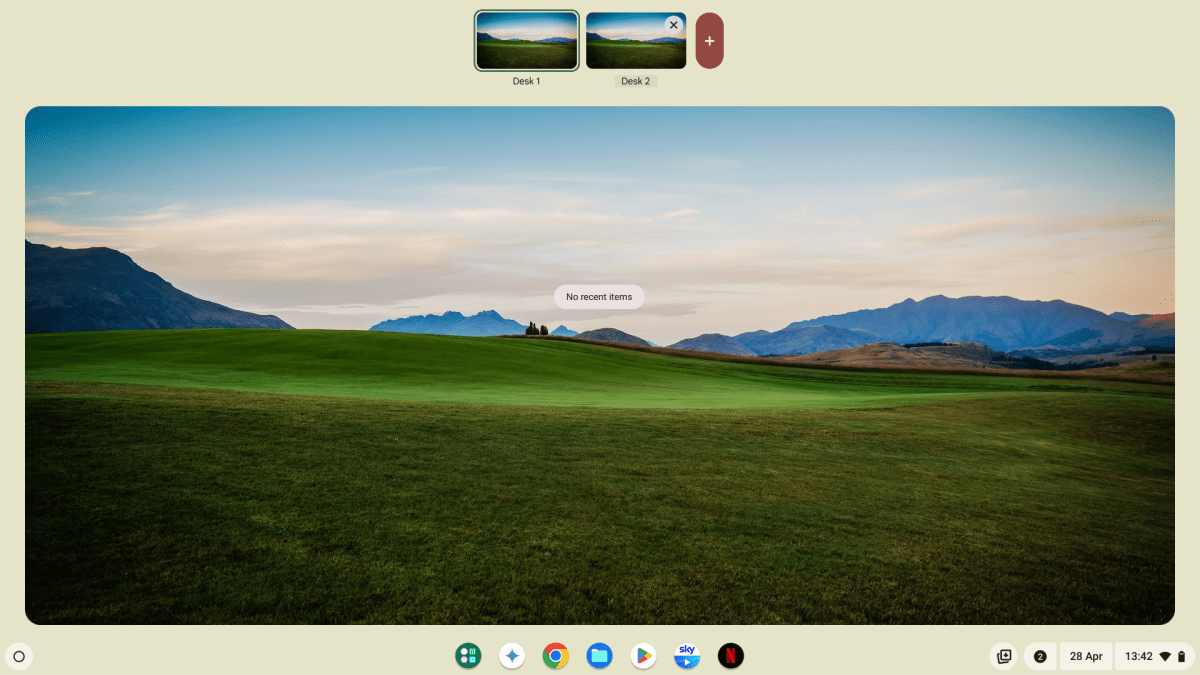The width and height of the screenshot is (1200, 675).
Task: Rename Desk 2 by clicking its label
Action: [636, 80]
